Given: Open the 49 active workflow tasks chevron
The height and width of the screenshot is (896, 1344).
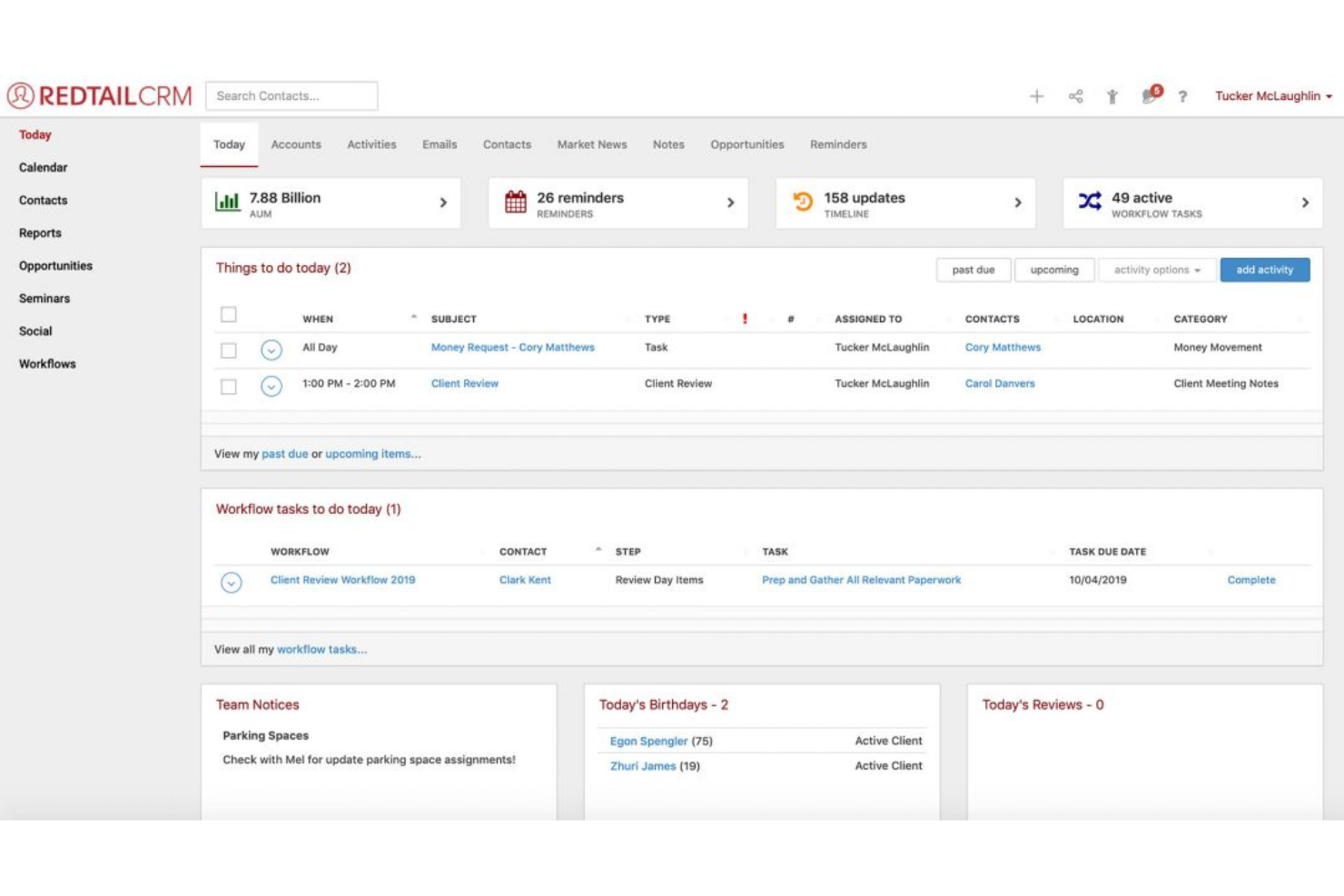Looking at the screenshot, I should point(1305,202).
